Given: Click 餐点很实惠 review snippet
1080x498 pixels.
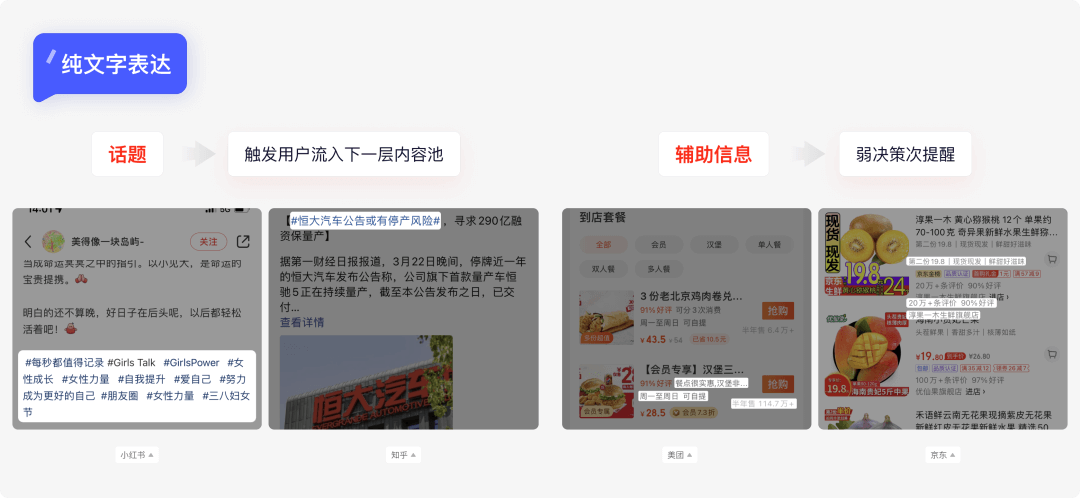Looking at the screenshot, I should click(x=711, y=383).
